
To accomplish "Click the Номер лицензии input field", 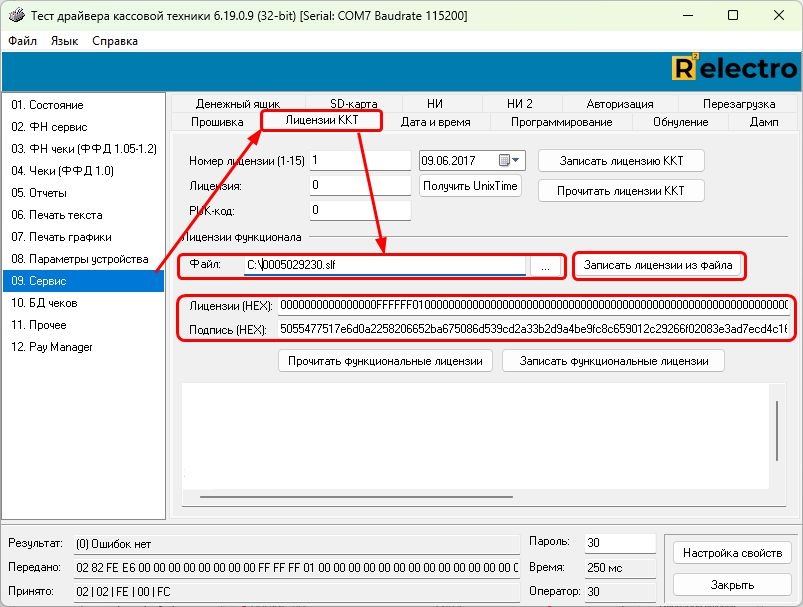I will coord(360,160).
